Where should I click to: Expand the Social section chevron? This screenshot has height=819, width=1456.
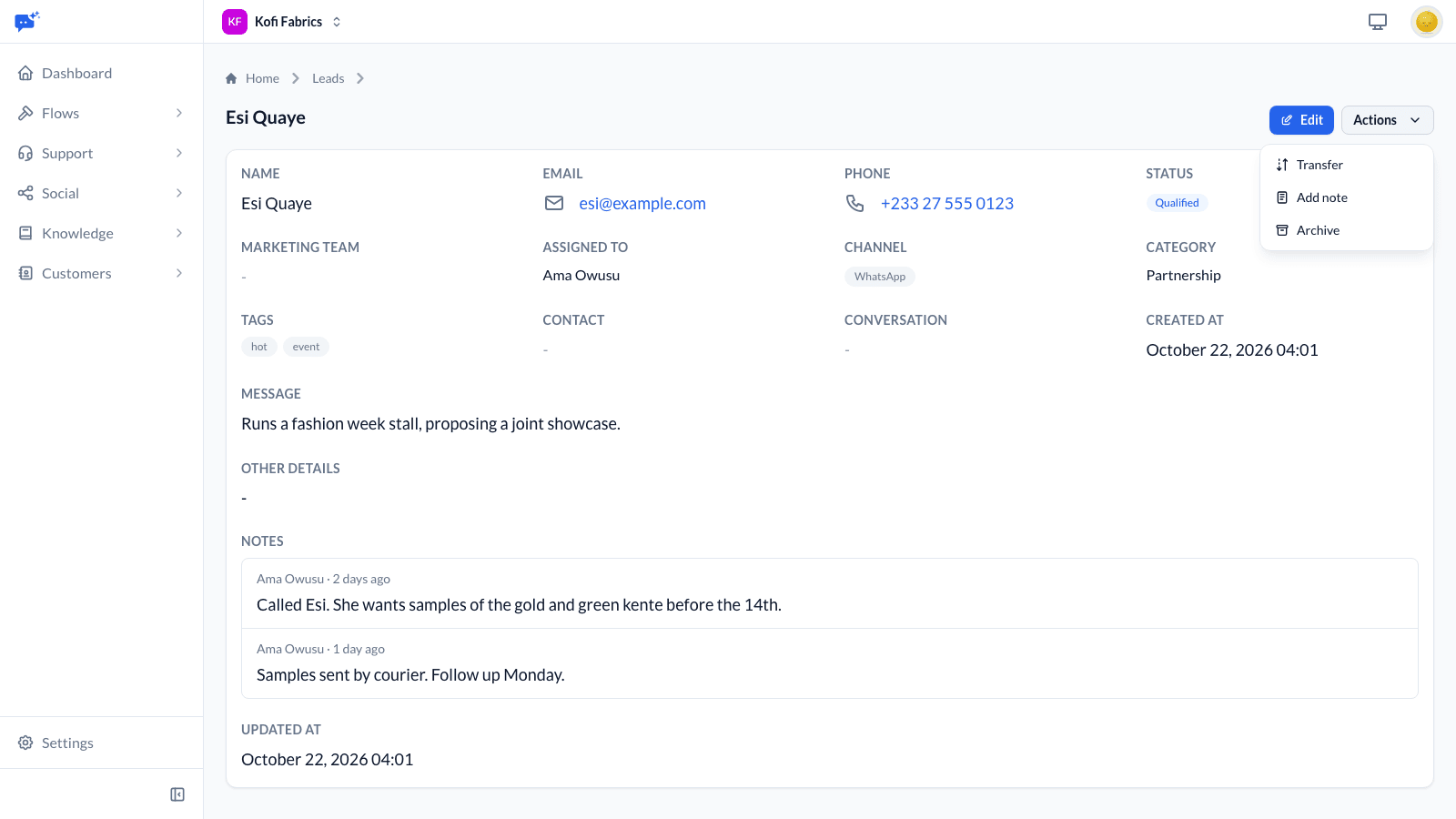pyautogui.click(x=179, y=193)
